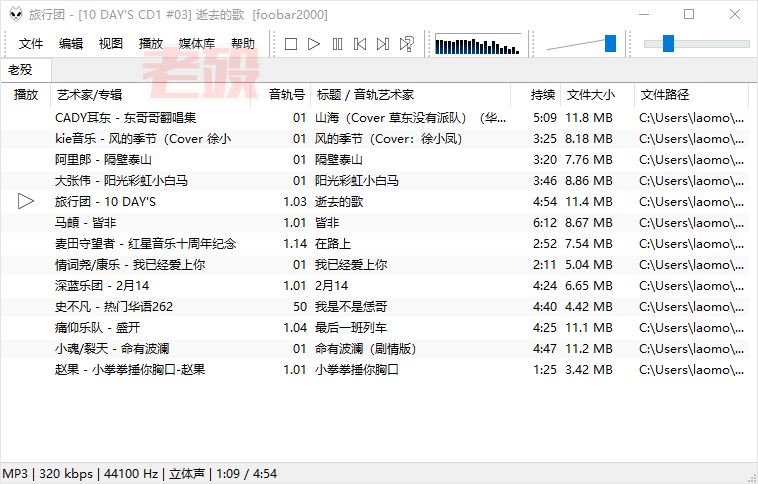Click the now-playing arrow indicator
The width and height of the screenshot is (758, 484).
click(x=26, y=201)
